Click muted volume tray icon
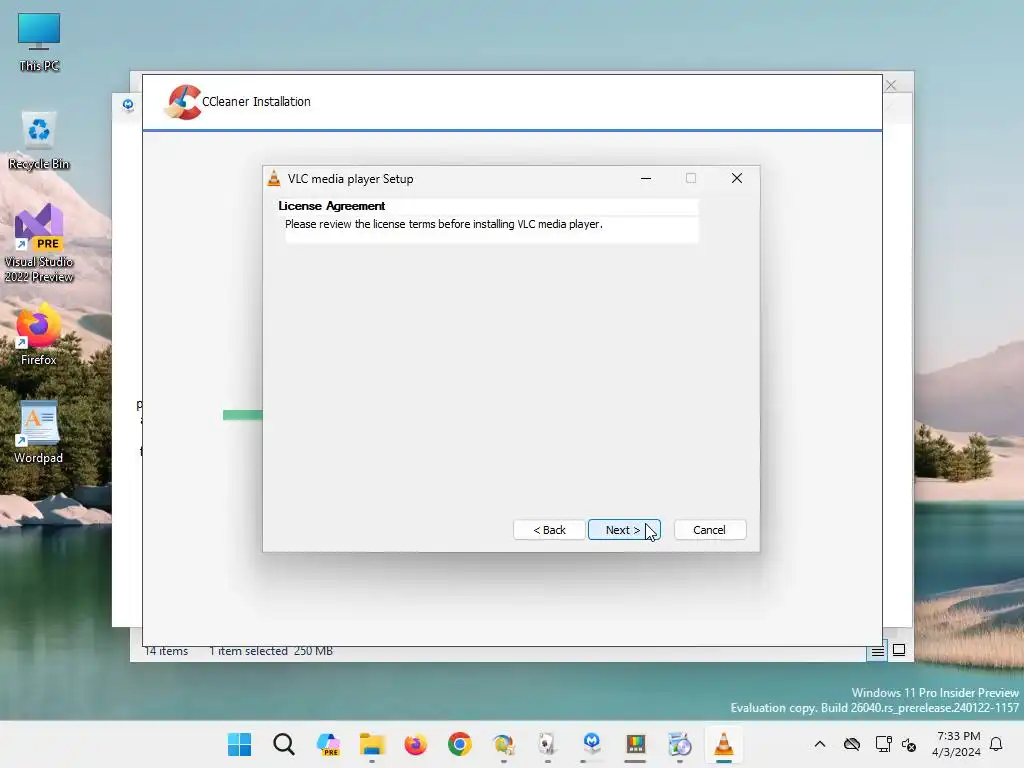 pos(909,744)
